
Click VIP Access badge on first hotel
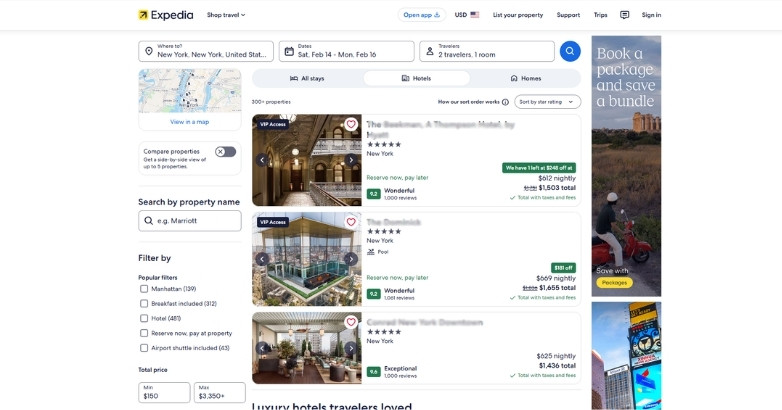(x=273, y=124)
